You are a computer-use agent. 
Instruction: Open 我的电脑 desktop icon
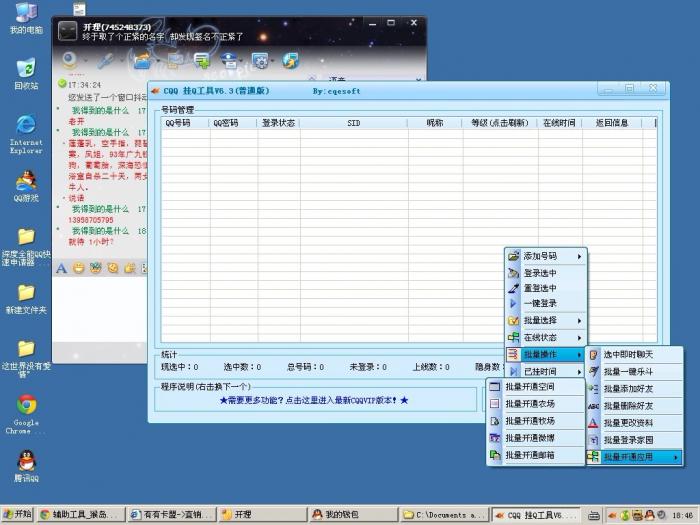[26, 18]
